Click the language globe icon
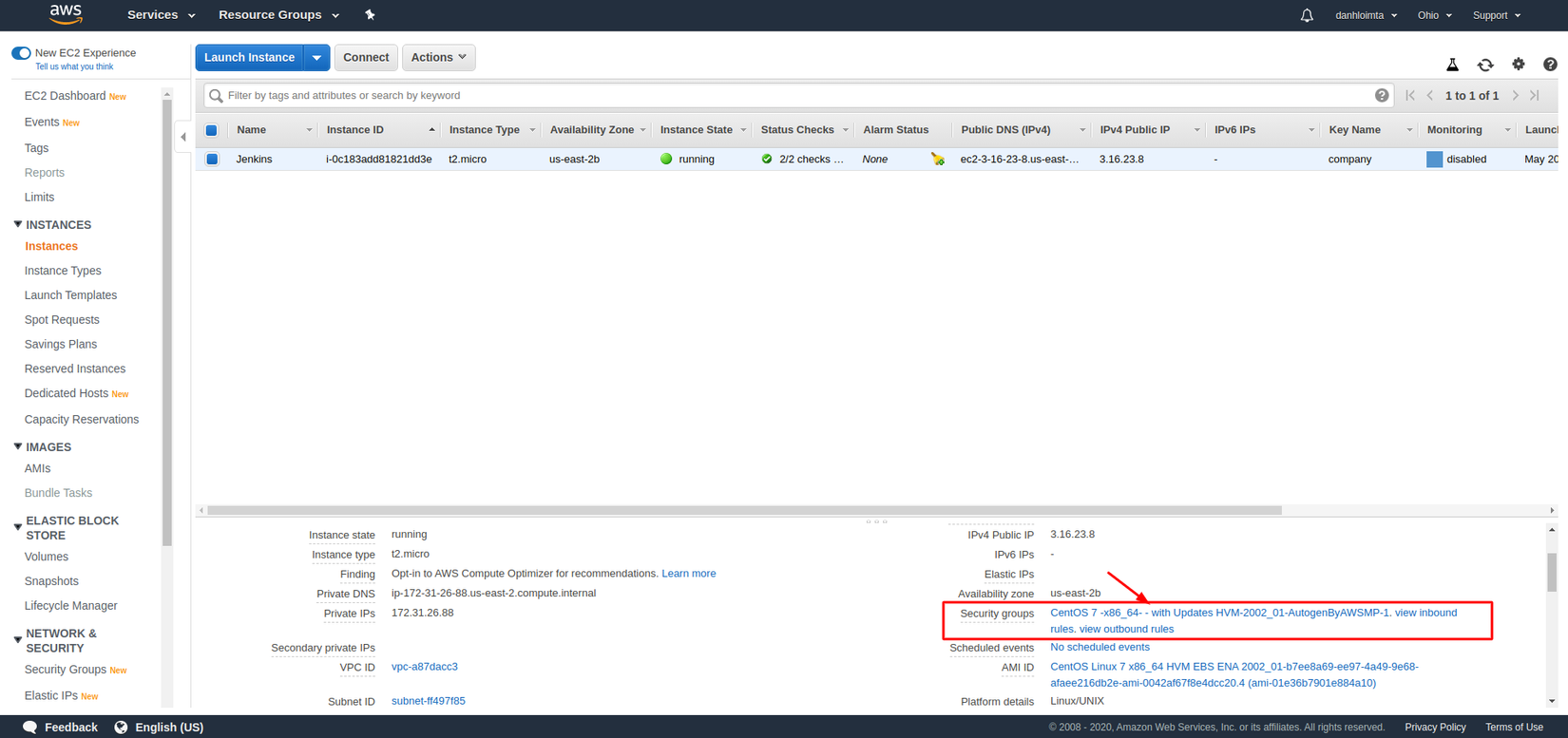This screenshot has height=738, width=1568. 121,727
